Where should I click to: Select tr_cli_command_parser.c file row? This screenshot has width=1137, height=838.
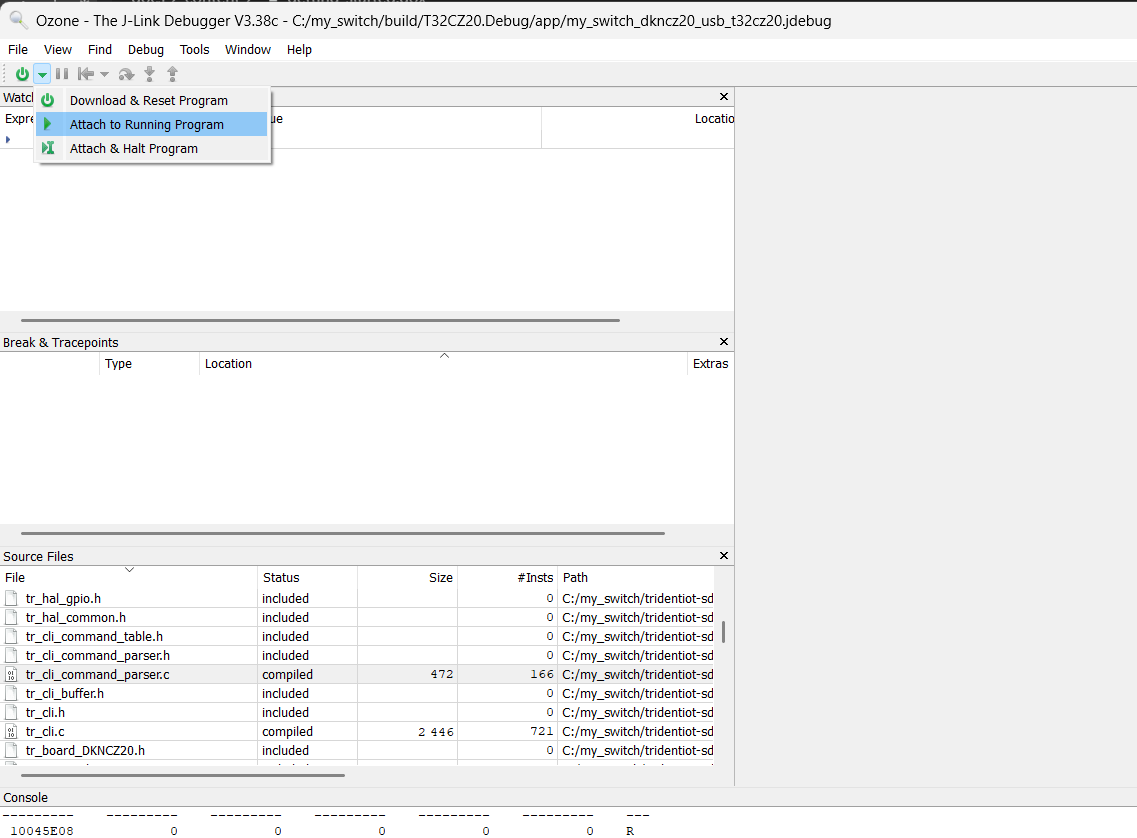tap(357, 674)
